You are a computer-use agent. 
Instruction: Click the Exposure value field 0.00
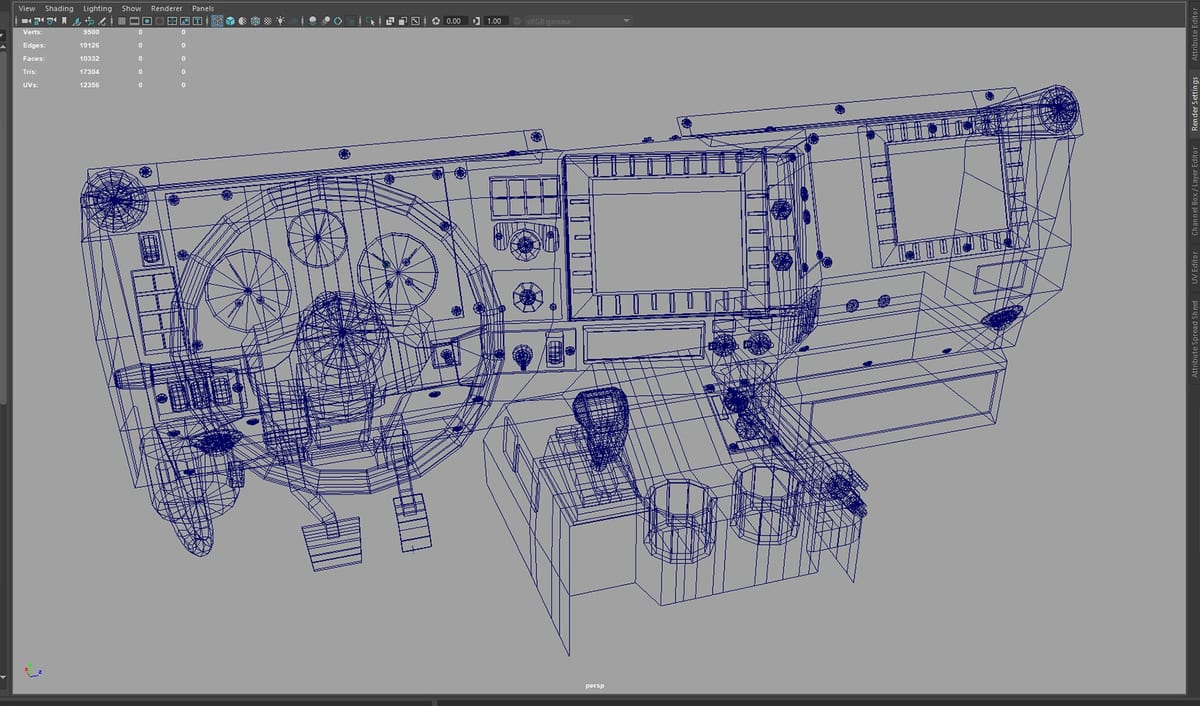[x=455, y=21]
